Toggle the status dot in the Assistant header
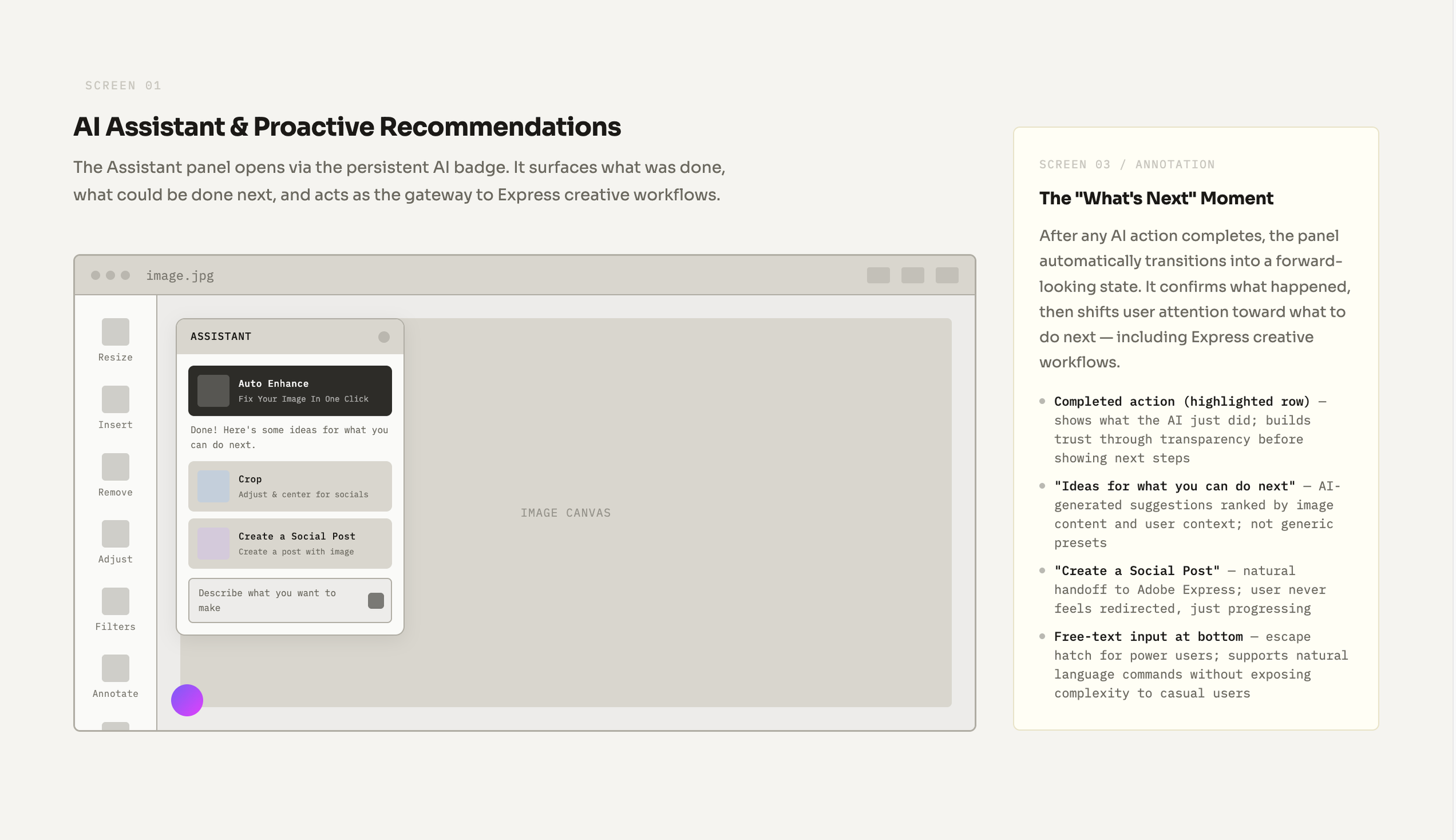This screenshot has height=840, width=1456. click(x=384, y=336)
